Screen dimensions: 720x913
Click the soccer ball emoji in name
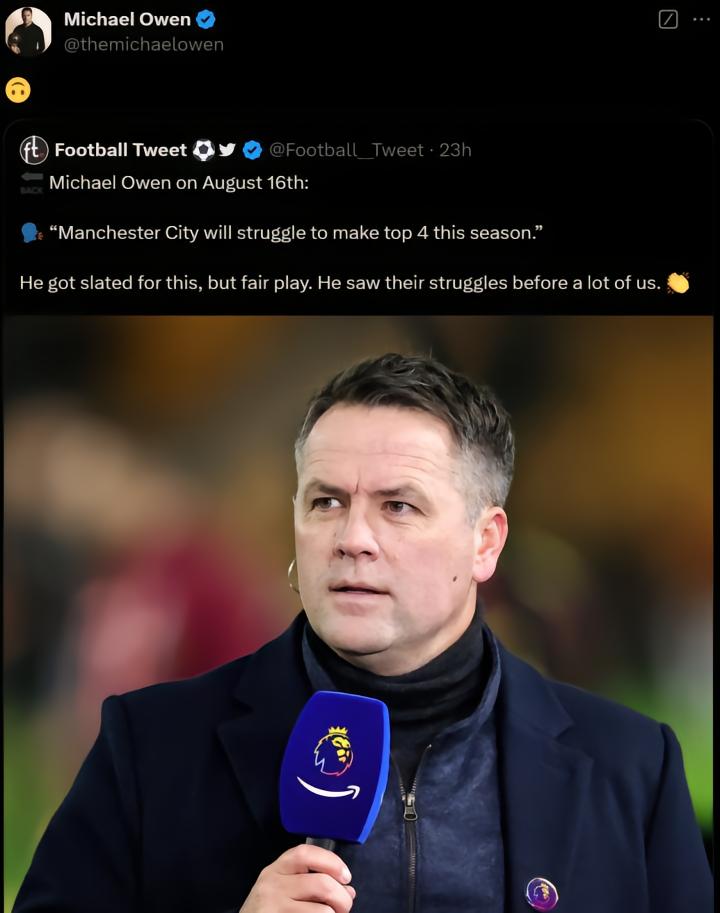(203, 150)
